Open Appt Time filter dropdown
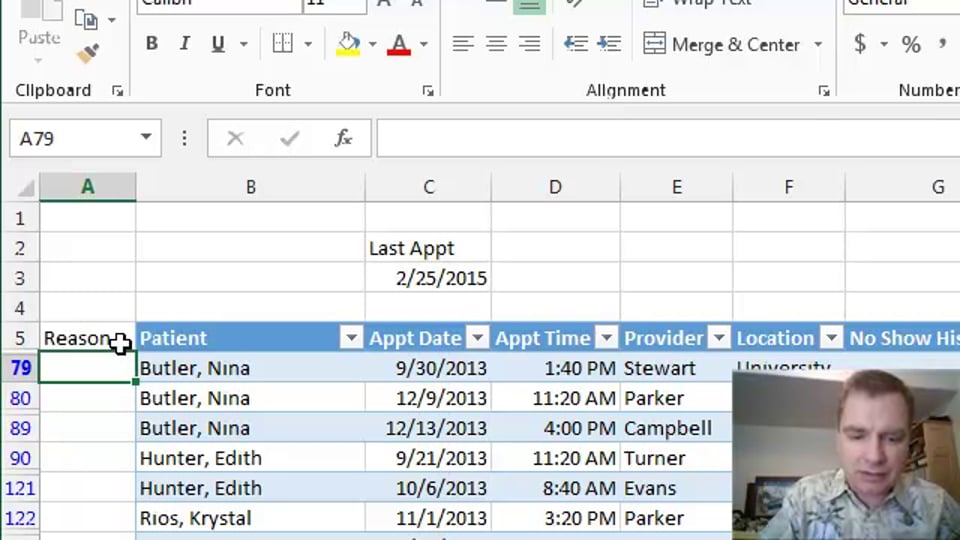Viewport: 960px width, 540px height. pos(607,337)
